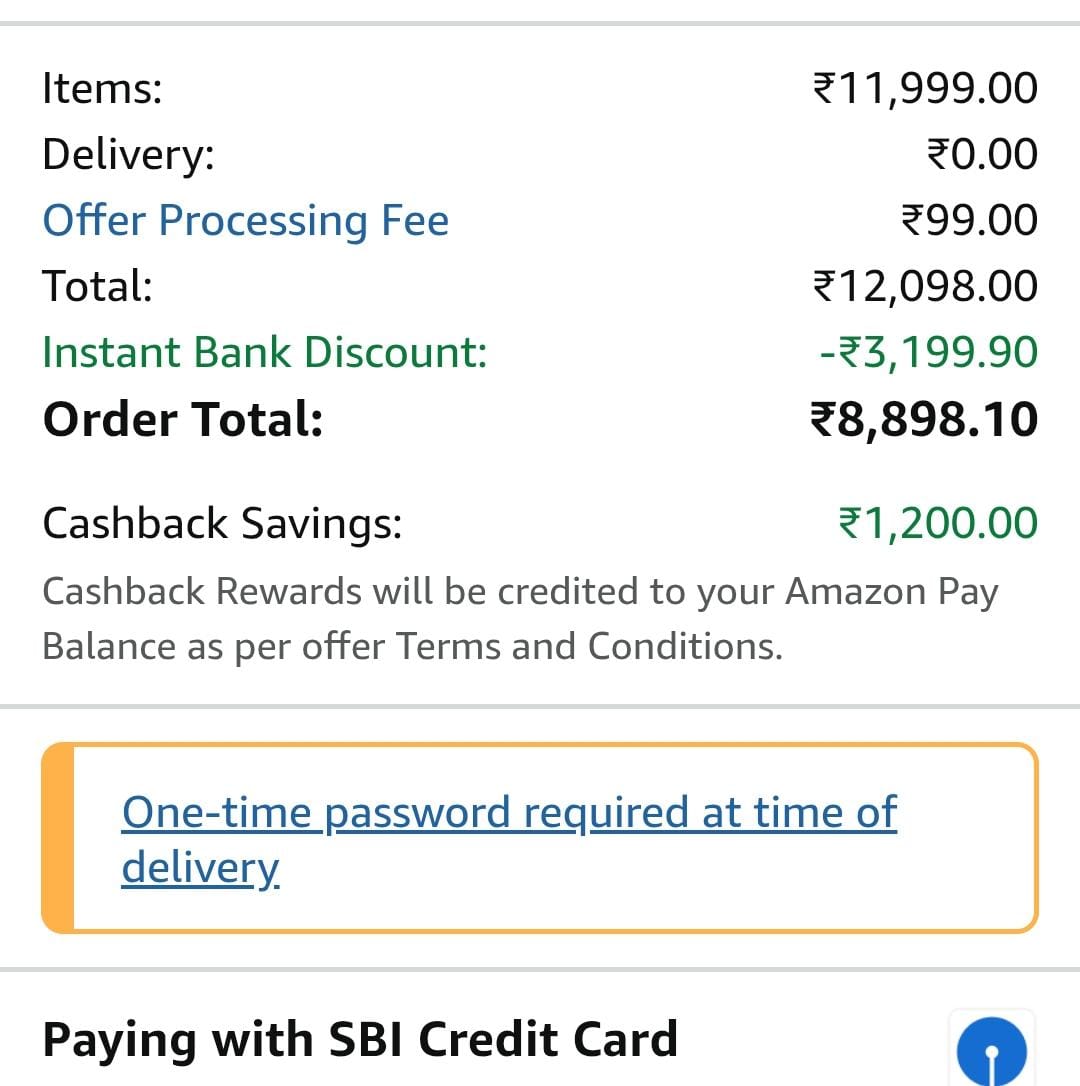Select the Total label above the bank discount
1080x1086 pixels.
[97, 286]
